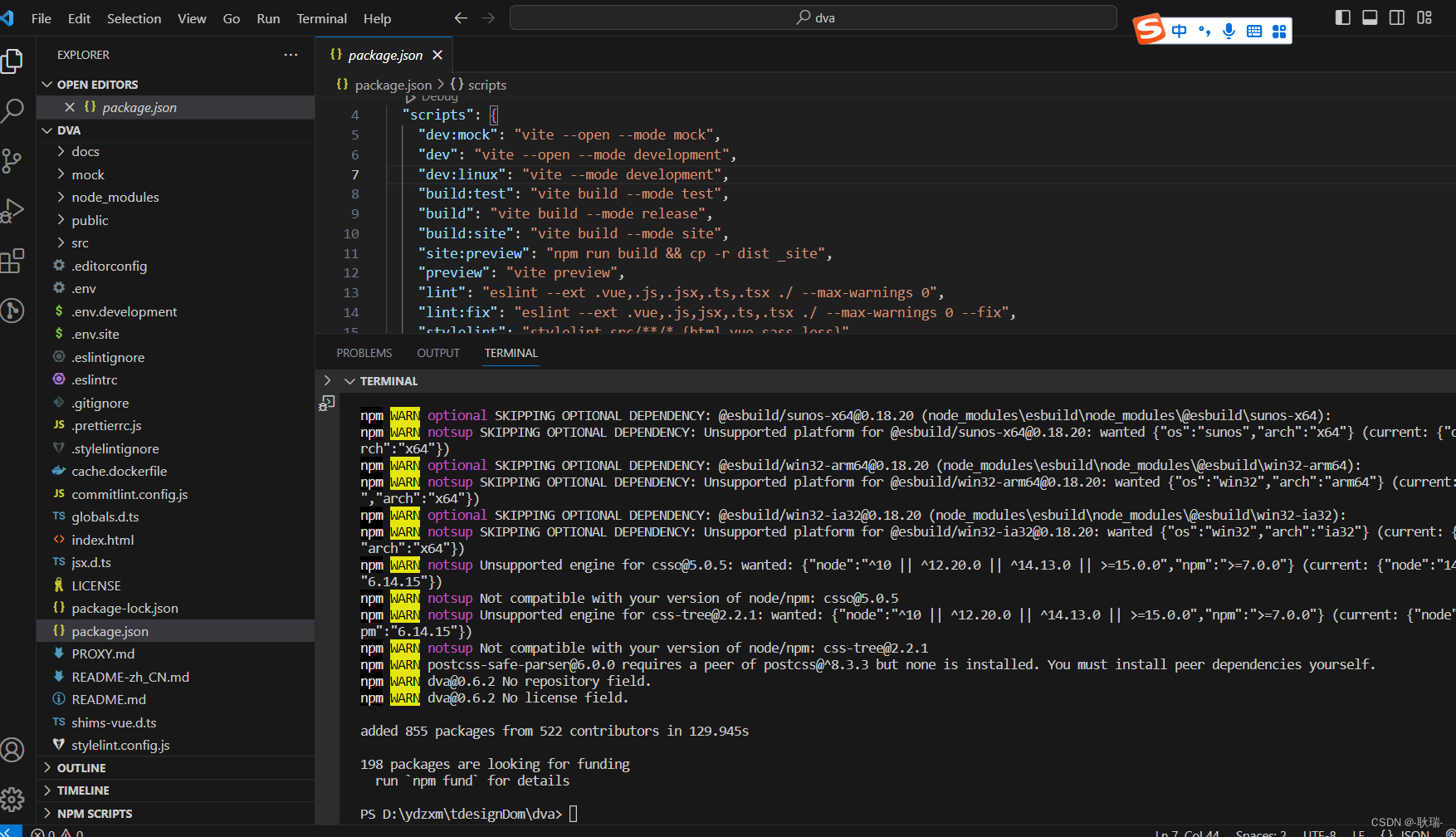This screenshot has width=1456, height=837.
Task: Open the Sogou soft keyboard icon
Action: 1254,32
